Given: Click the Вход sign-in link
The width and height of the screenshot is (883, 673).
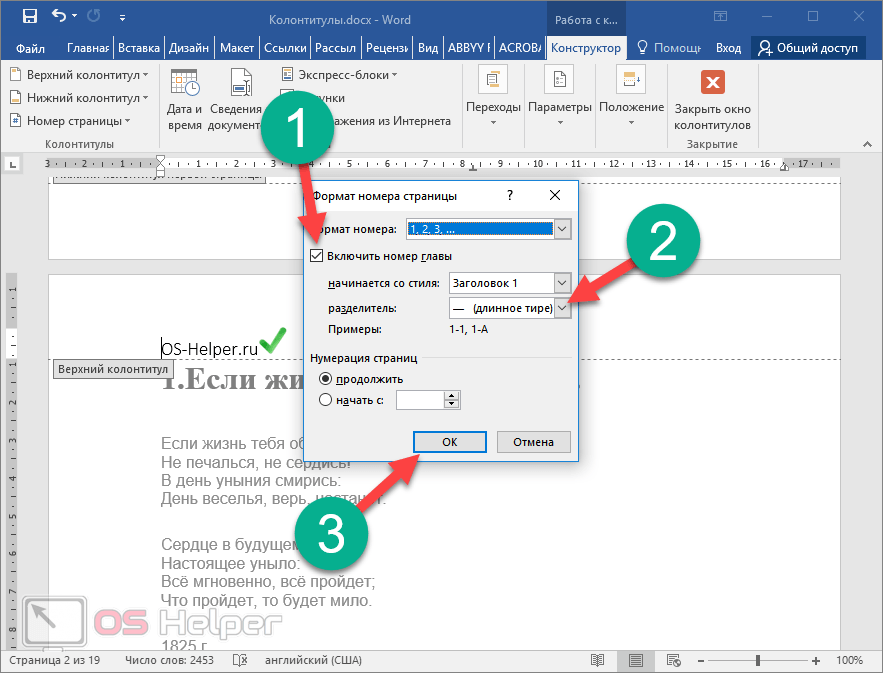Looking at the screenshot, I should pos(728,48).
